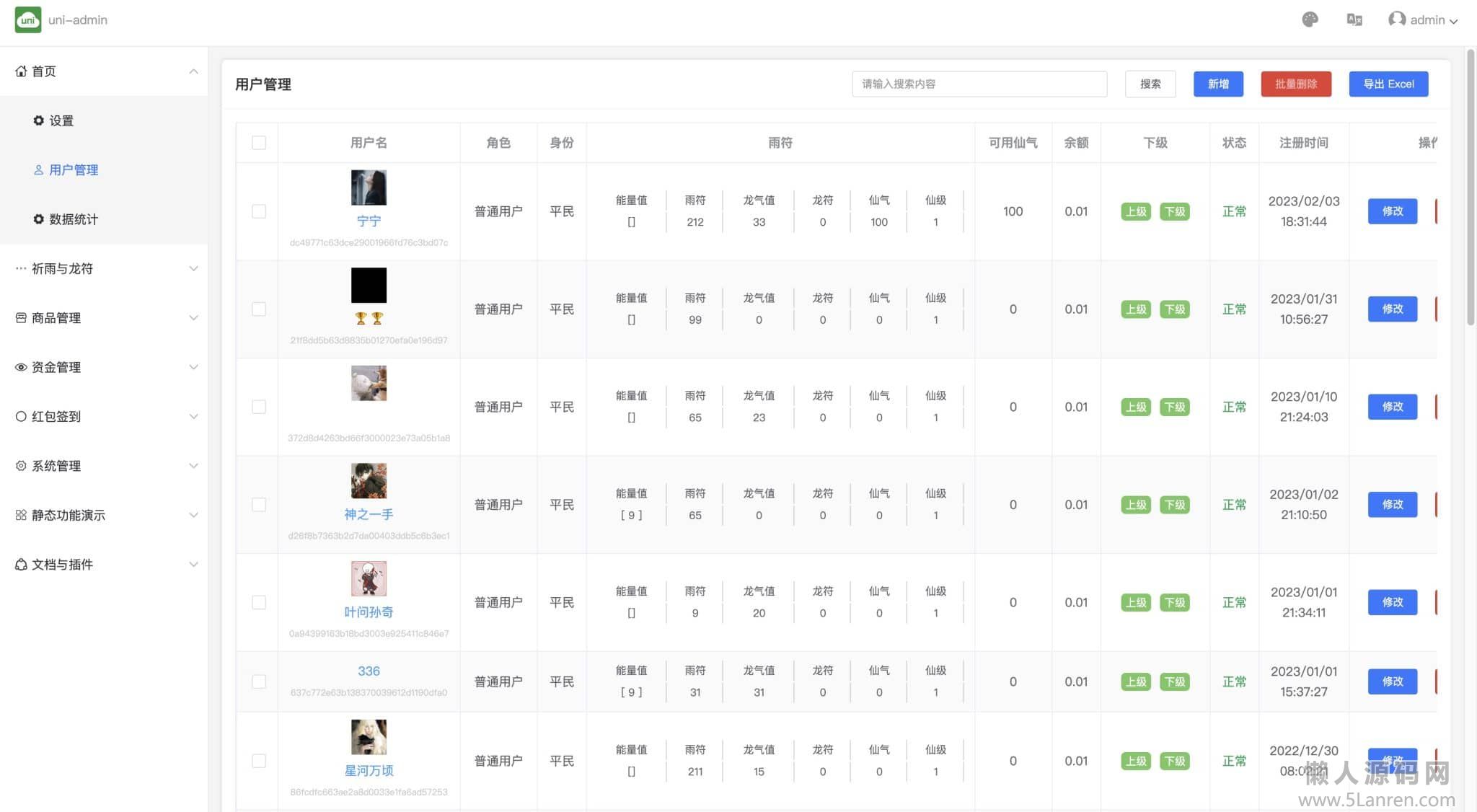Expand the 祈雨与龙符 menu chevron
This screenshot has width=1477, height=812.
[x=193, y=269]
